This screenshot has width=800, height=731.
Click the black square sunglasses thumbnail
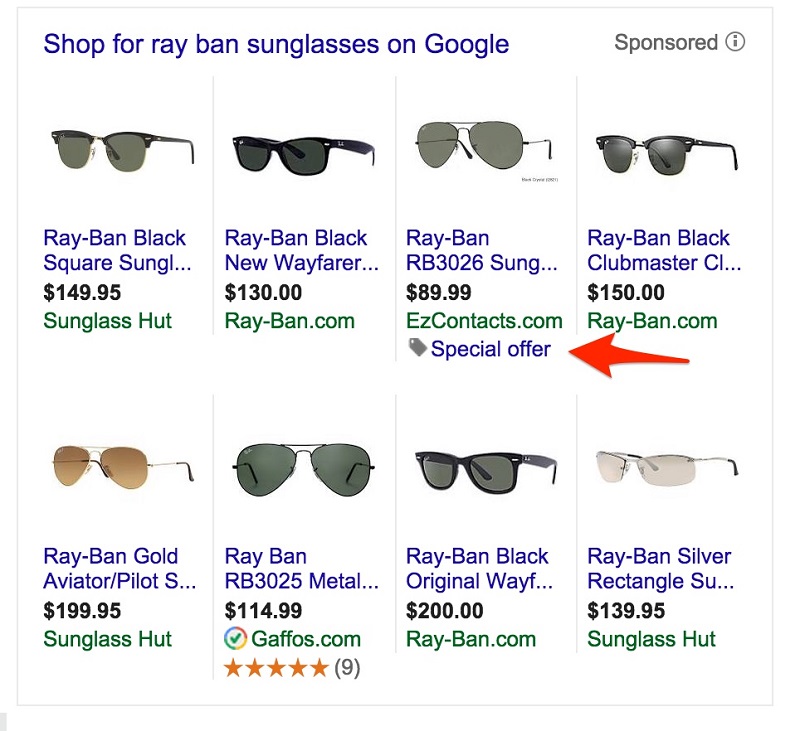(122, 148)
